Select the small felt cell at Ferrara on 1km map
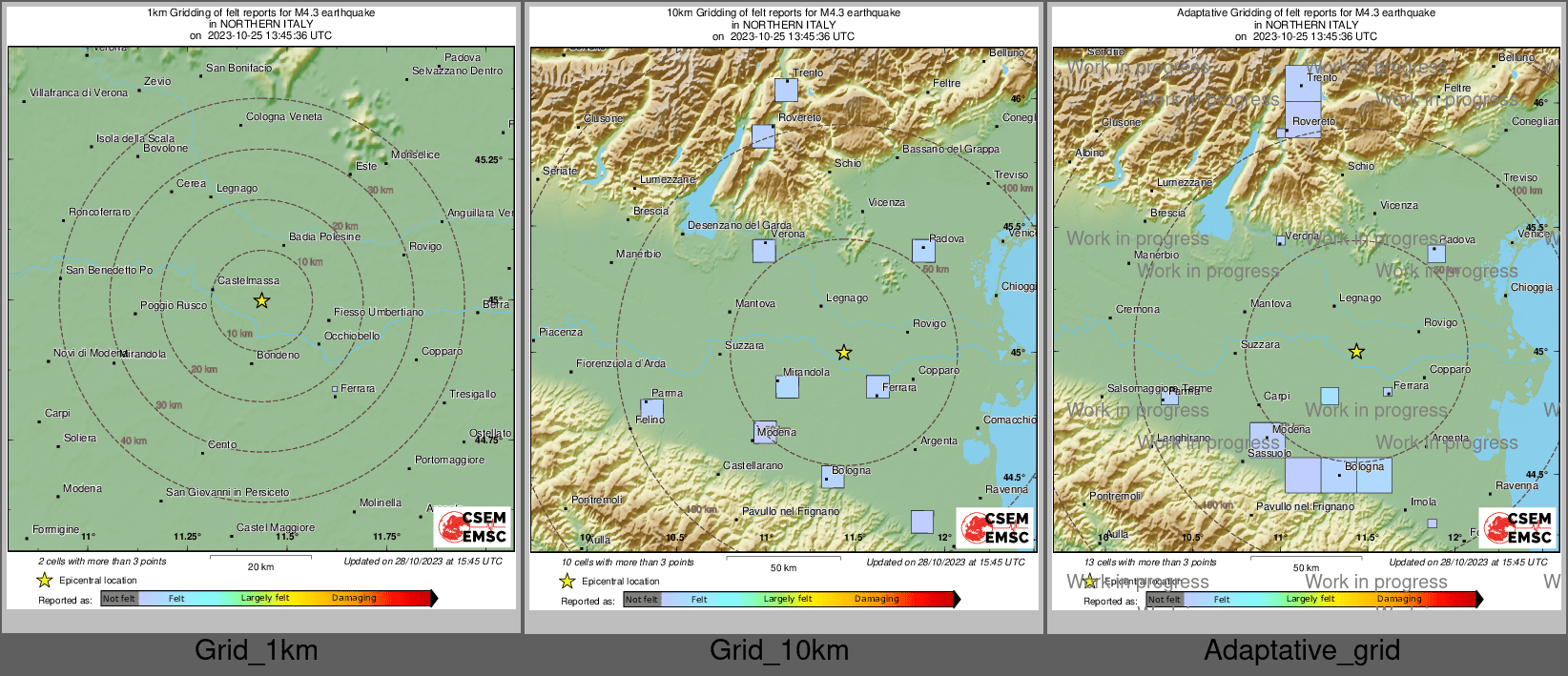1568x676 pixels. 335,389
